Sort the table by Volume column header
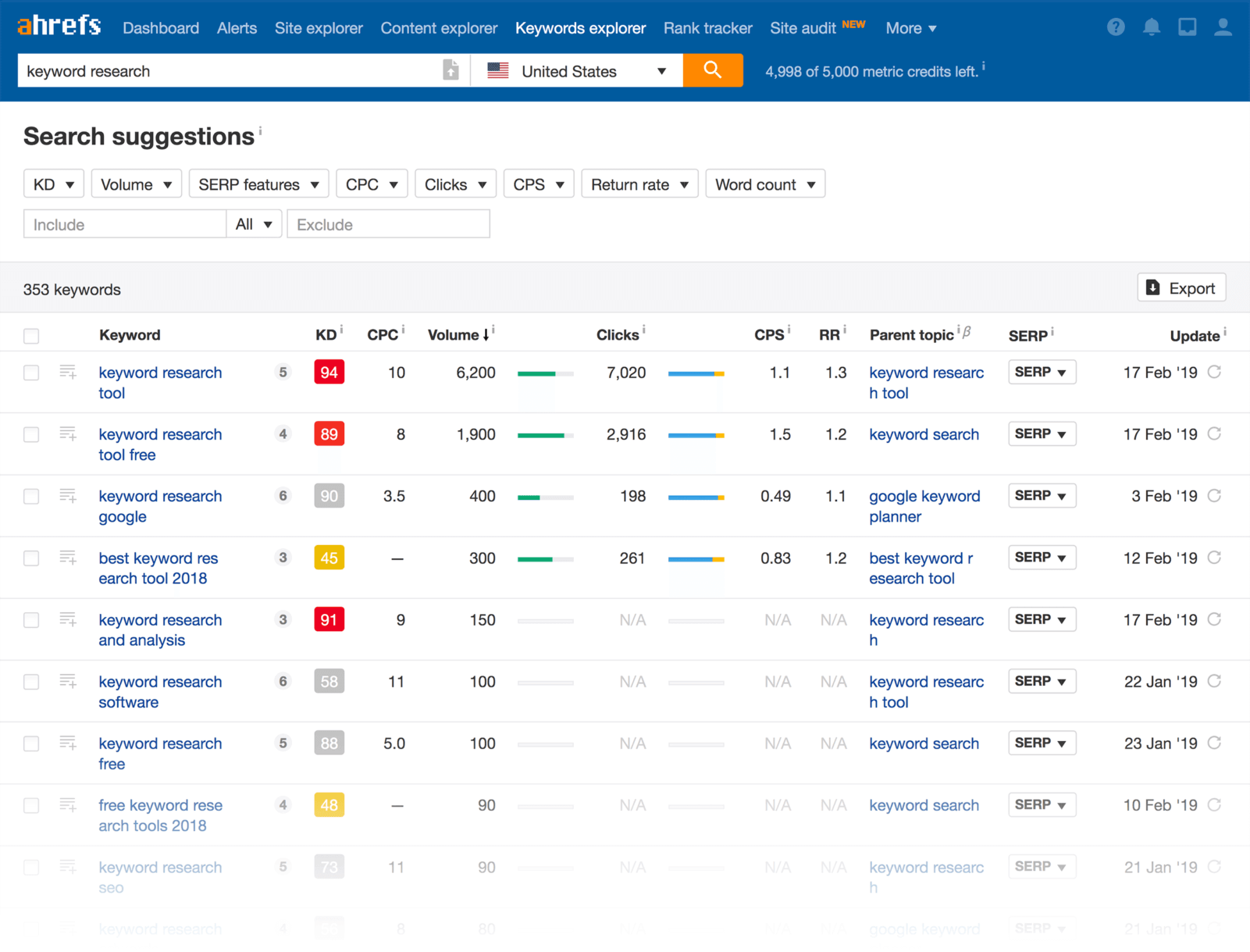The height and width of the screenshot is (952, 1250). click(459, 335)
